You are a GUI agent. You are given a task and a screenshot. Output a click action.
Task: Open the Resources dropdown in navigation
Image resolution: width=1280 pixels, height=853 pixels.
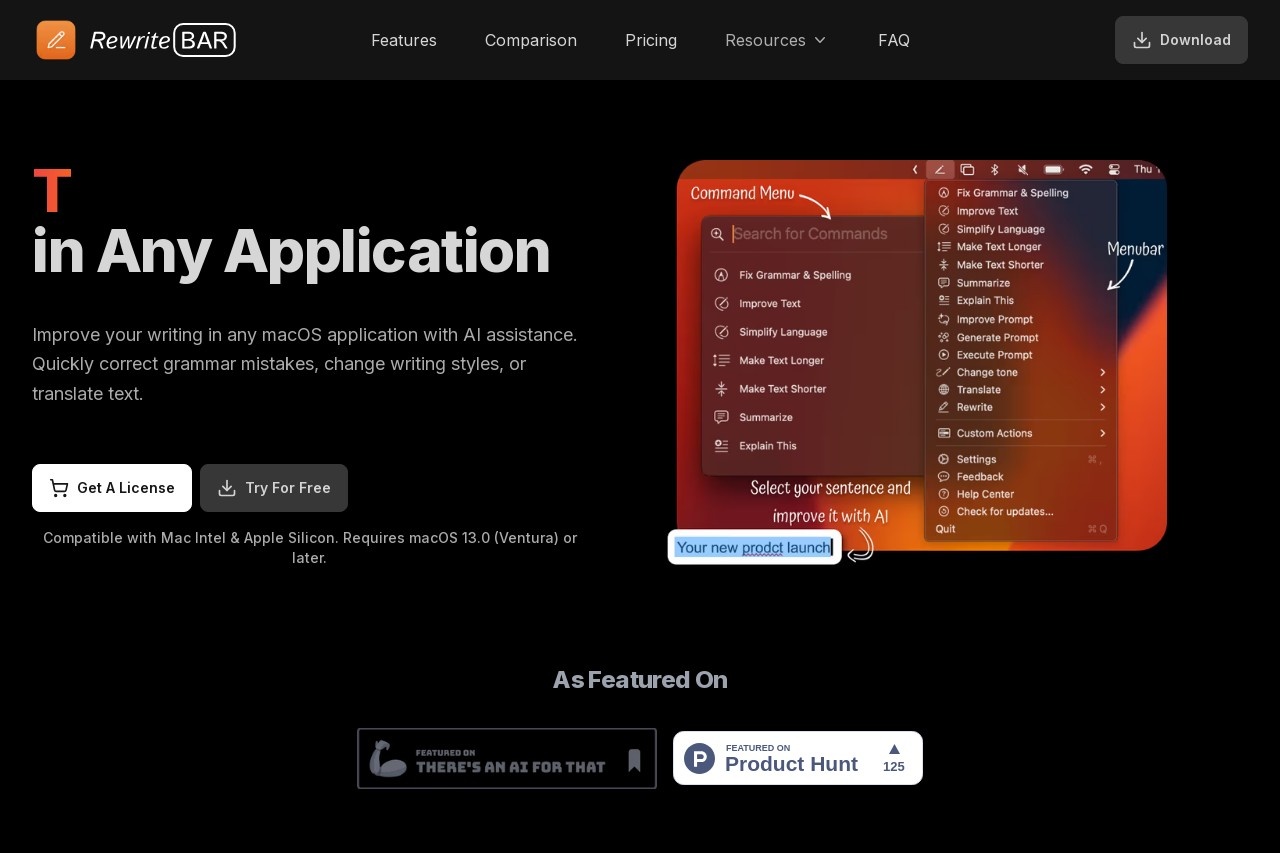point(776,40)
